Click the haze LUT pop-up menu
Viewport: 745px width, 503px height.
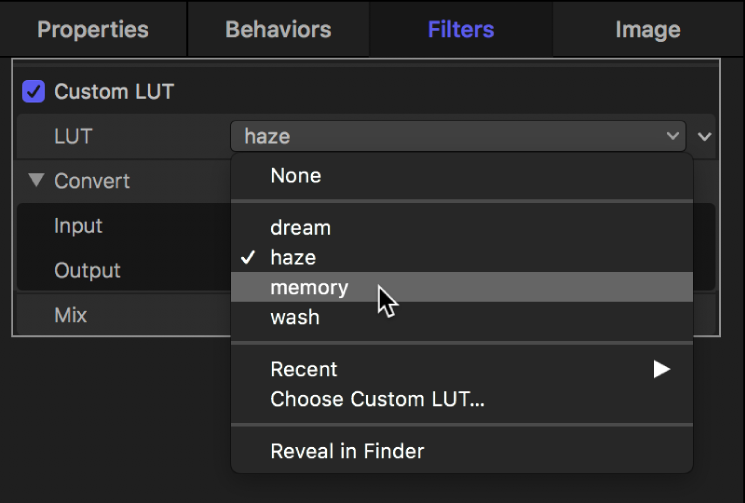[x=457, y=136]
